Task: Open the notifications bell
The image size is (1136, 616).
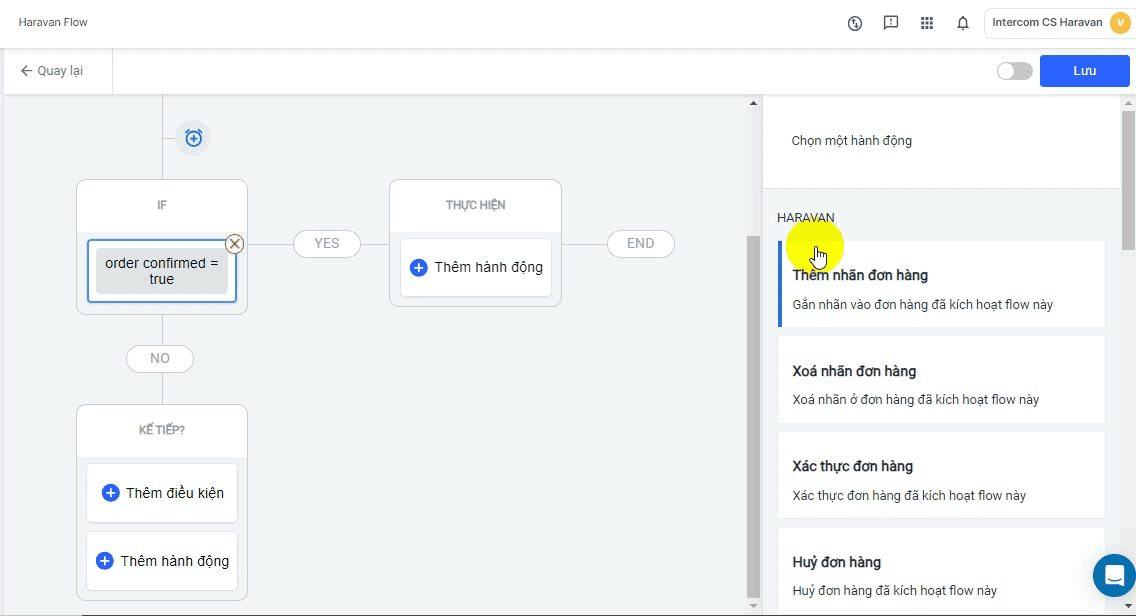Action: 963,23
